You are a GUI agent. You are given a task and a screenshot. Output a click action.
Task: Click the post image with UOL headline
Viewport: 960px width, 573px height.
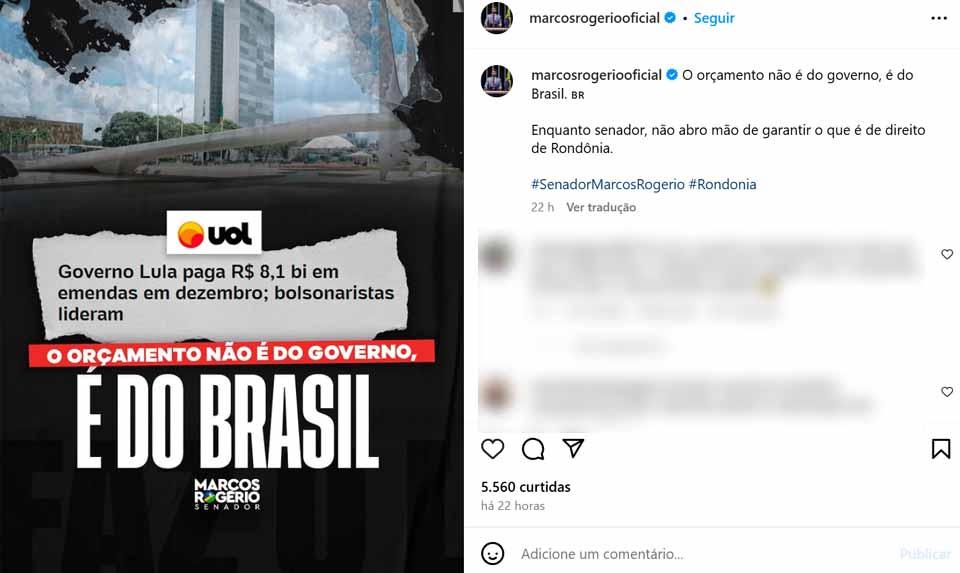click(x=231, y=286)
